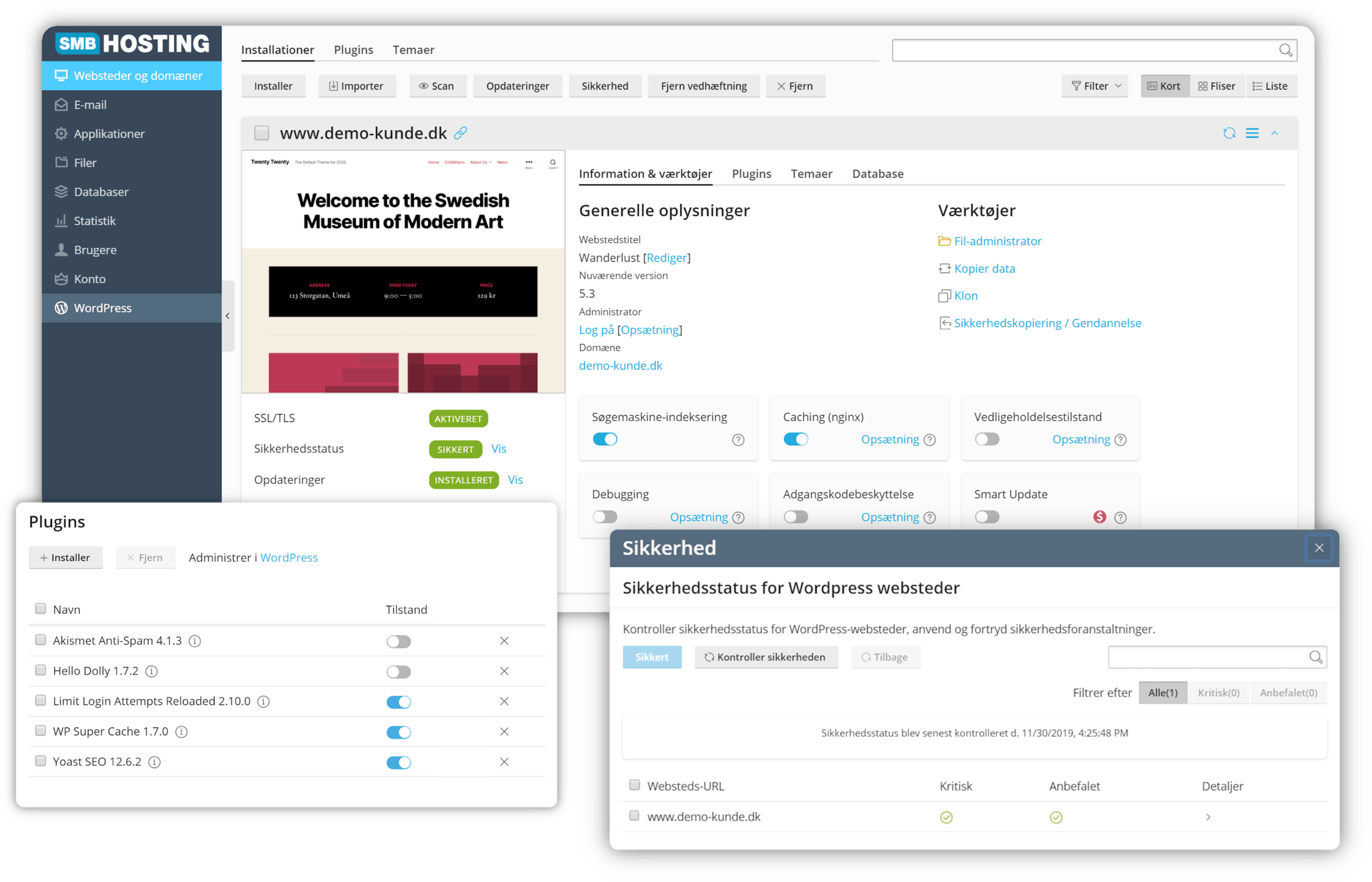Screen dimensions: 1372x882
Task: Click Vis next to the SIKKERT badge
Action: 498,449
